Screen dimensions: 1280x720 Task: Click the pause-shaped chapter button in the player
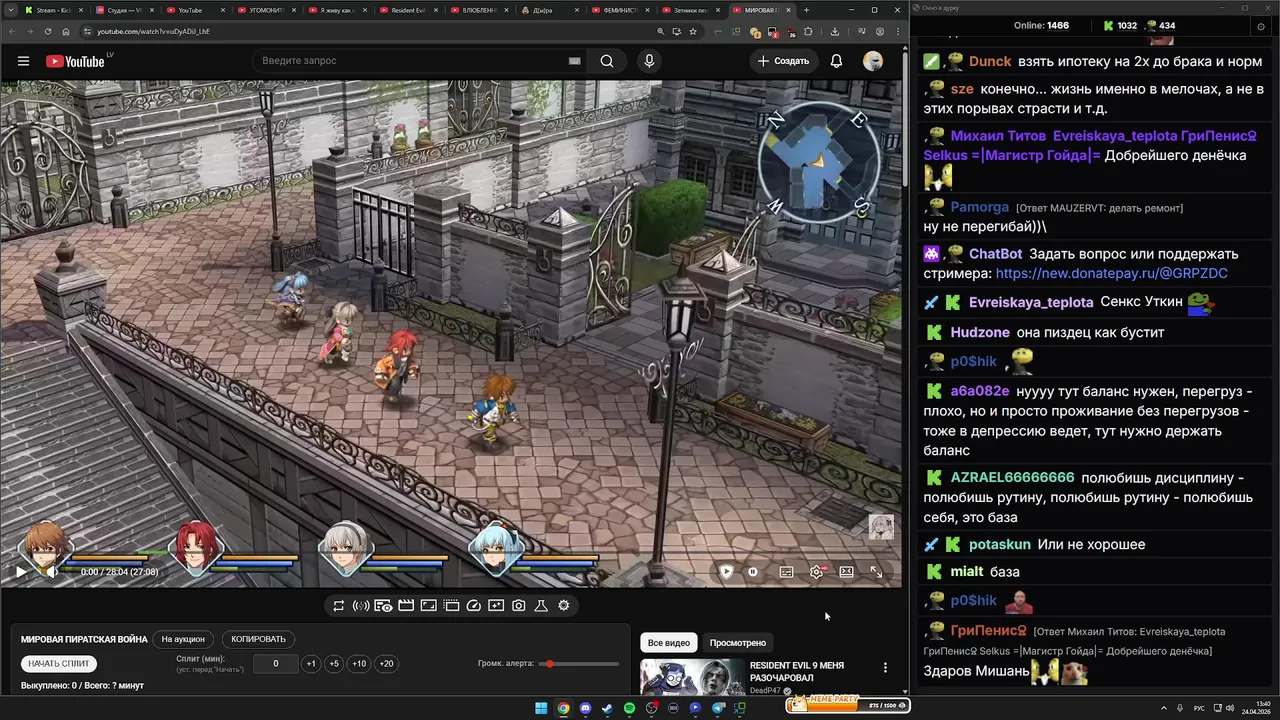point(753,572)
